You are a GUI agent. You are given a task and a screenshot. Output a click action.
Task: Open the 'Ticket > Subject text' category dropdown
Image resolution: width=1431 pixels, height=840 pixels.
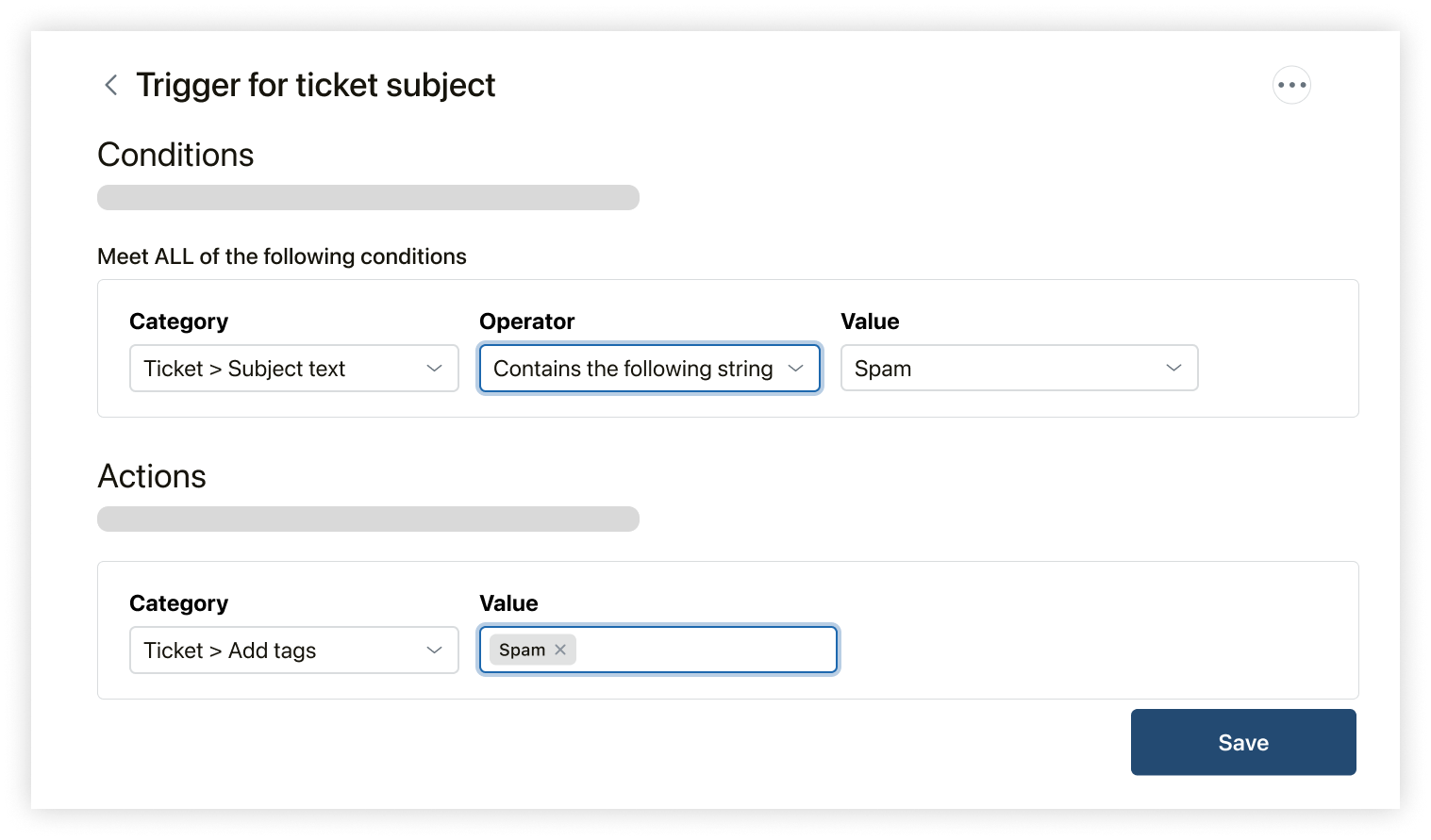283,368
